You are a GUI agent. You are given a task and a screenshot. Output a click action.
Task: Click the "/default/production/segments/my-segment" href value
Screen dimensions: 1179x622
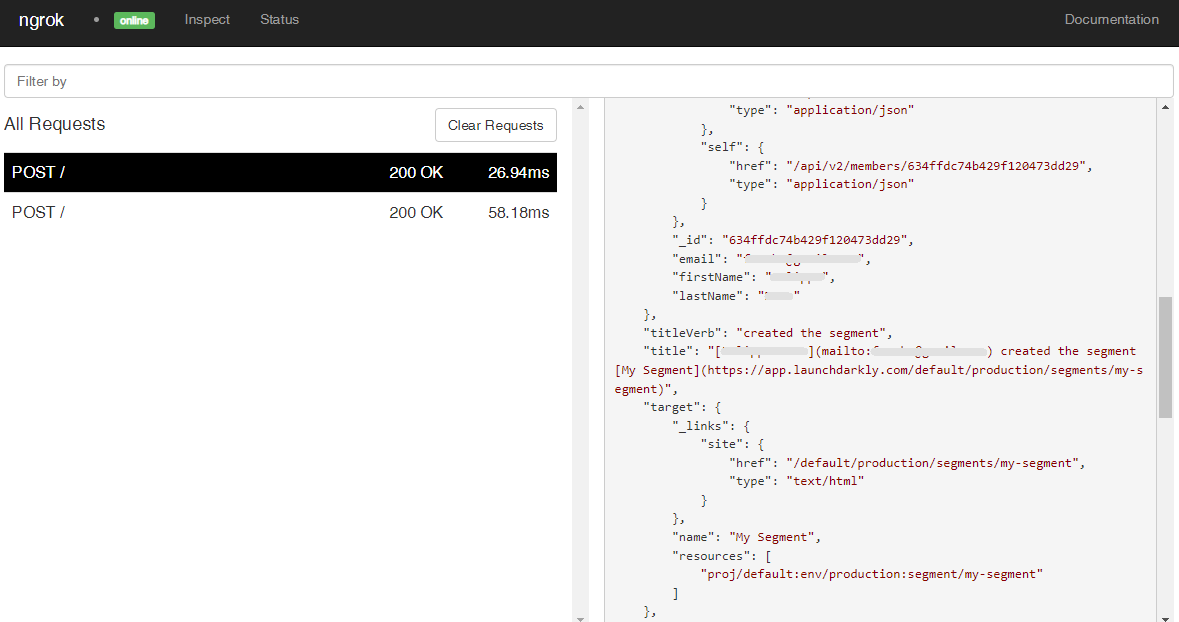point(932,463)
